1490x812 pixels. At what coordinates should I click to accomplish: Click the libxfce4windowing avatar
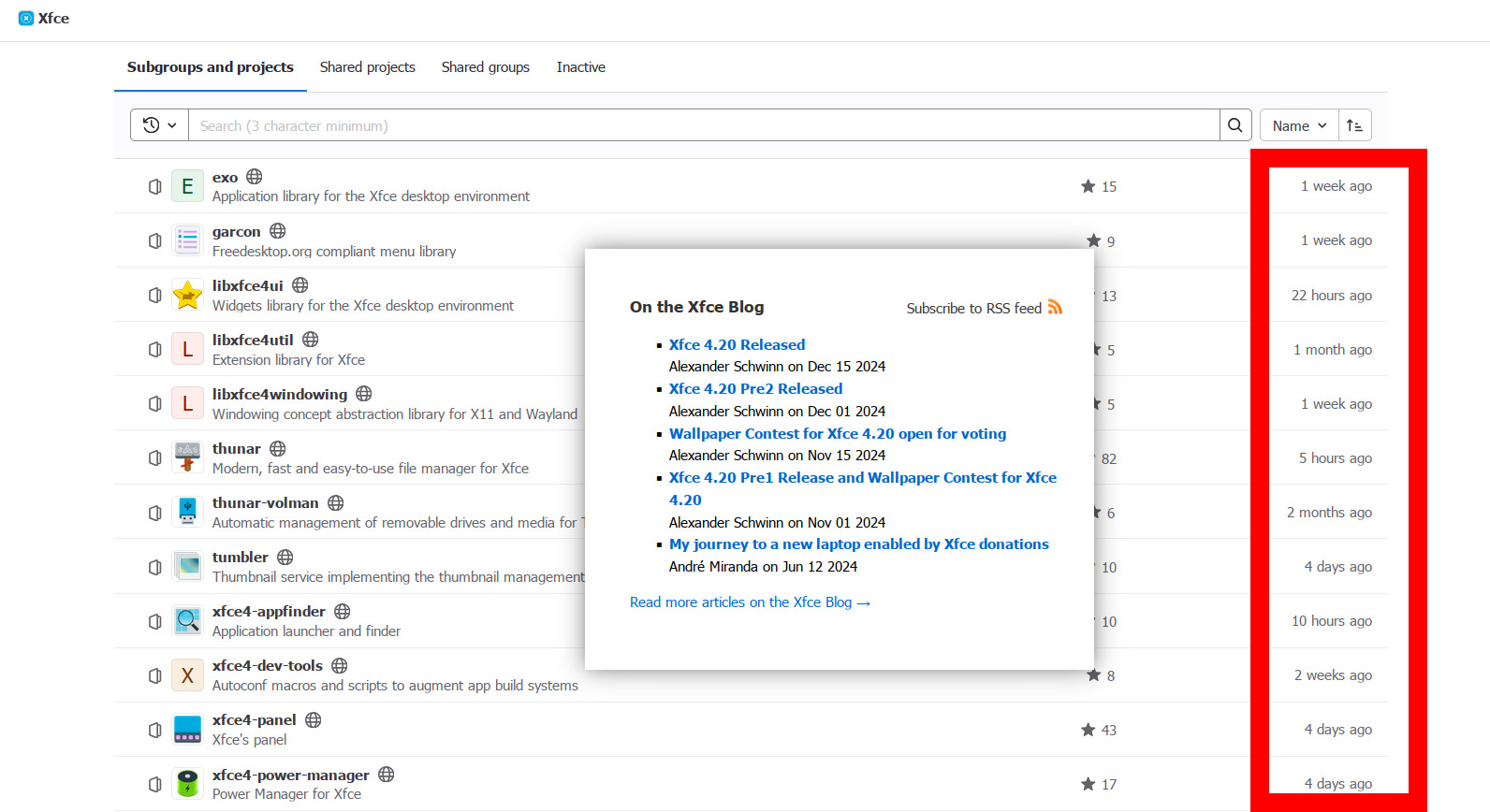pos(187,403)
